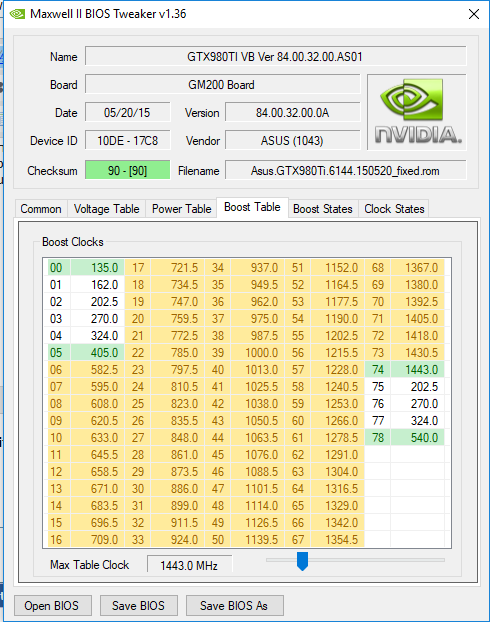Select boost clock cell 924.0
The width and height of the screenshot is (490, 622).
tap(178, 539)
